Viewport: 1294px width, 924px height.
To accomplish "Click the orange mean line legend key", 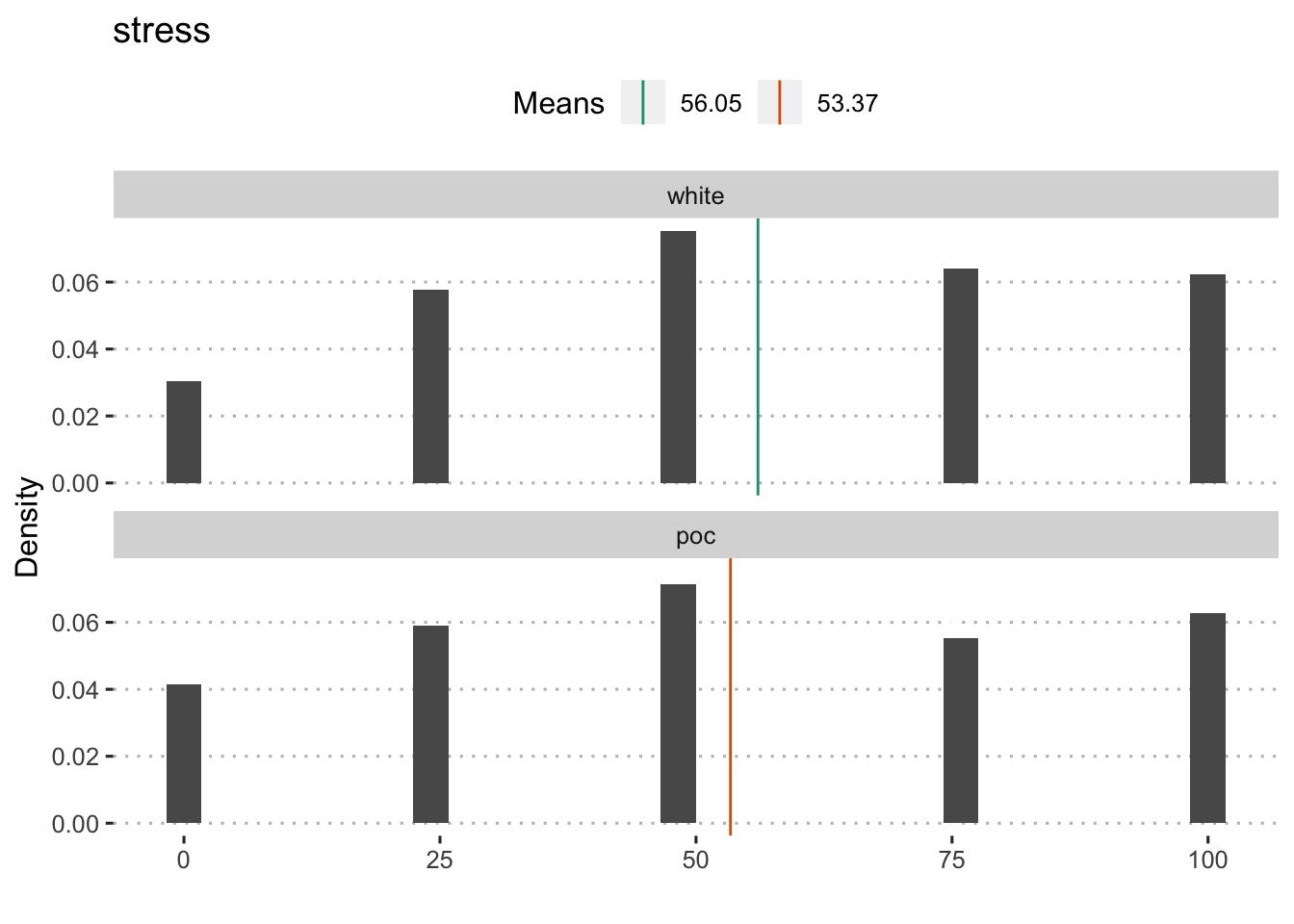I will pyautogui.click(x=779, y=103).
